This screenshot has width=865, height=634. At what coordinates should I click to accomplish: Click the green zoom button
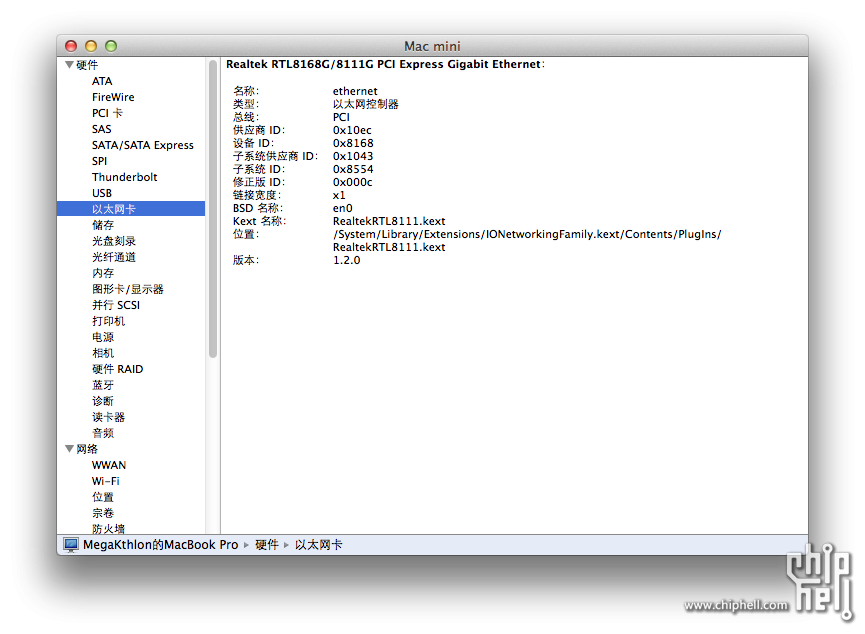(111, 46)
